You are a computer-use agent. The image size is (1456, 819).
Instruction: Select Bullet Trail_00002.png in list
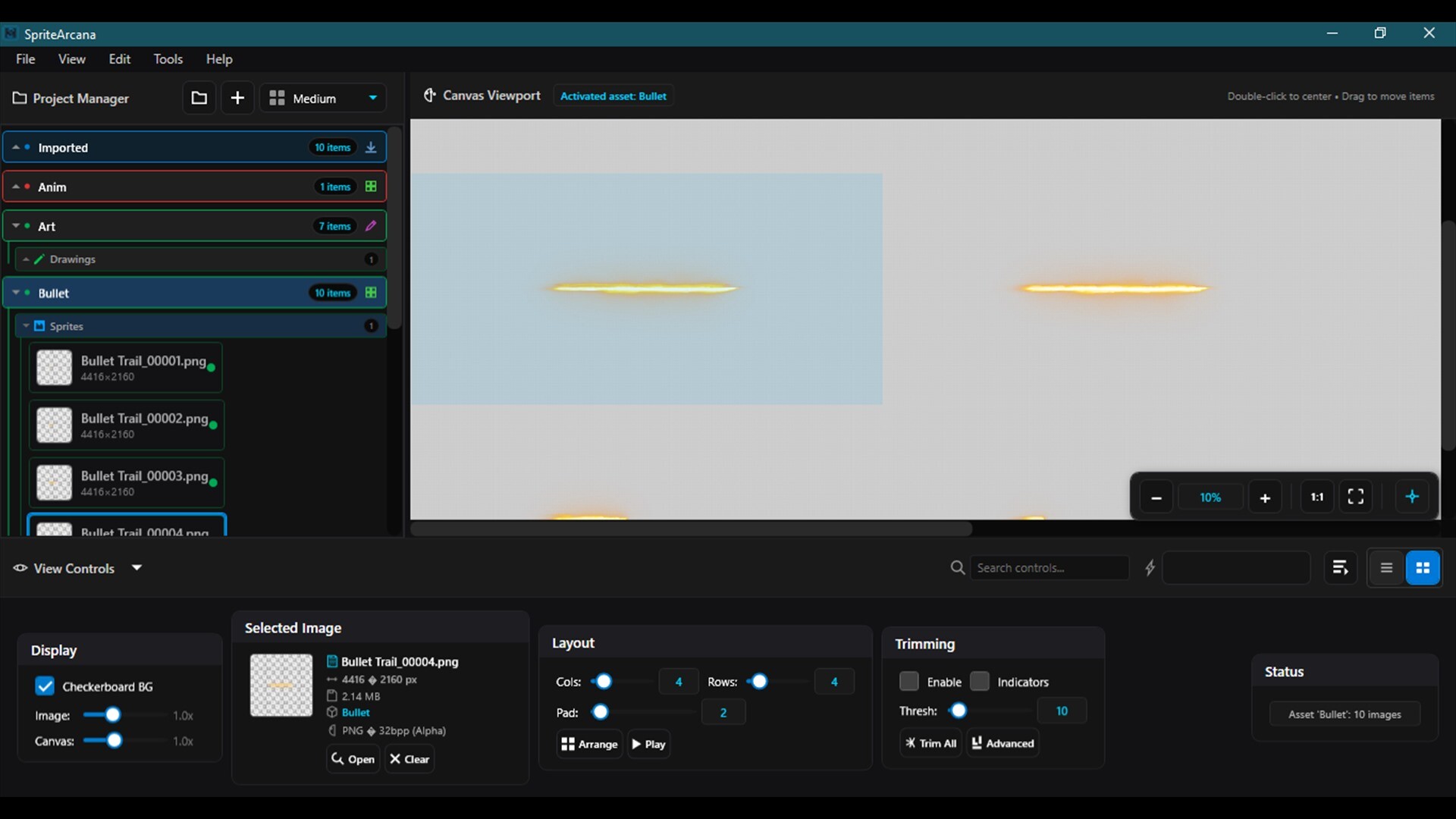click(127, 425)
